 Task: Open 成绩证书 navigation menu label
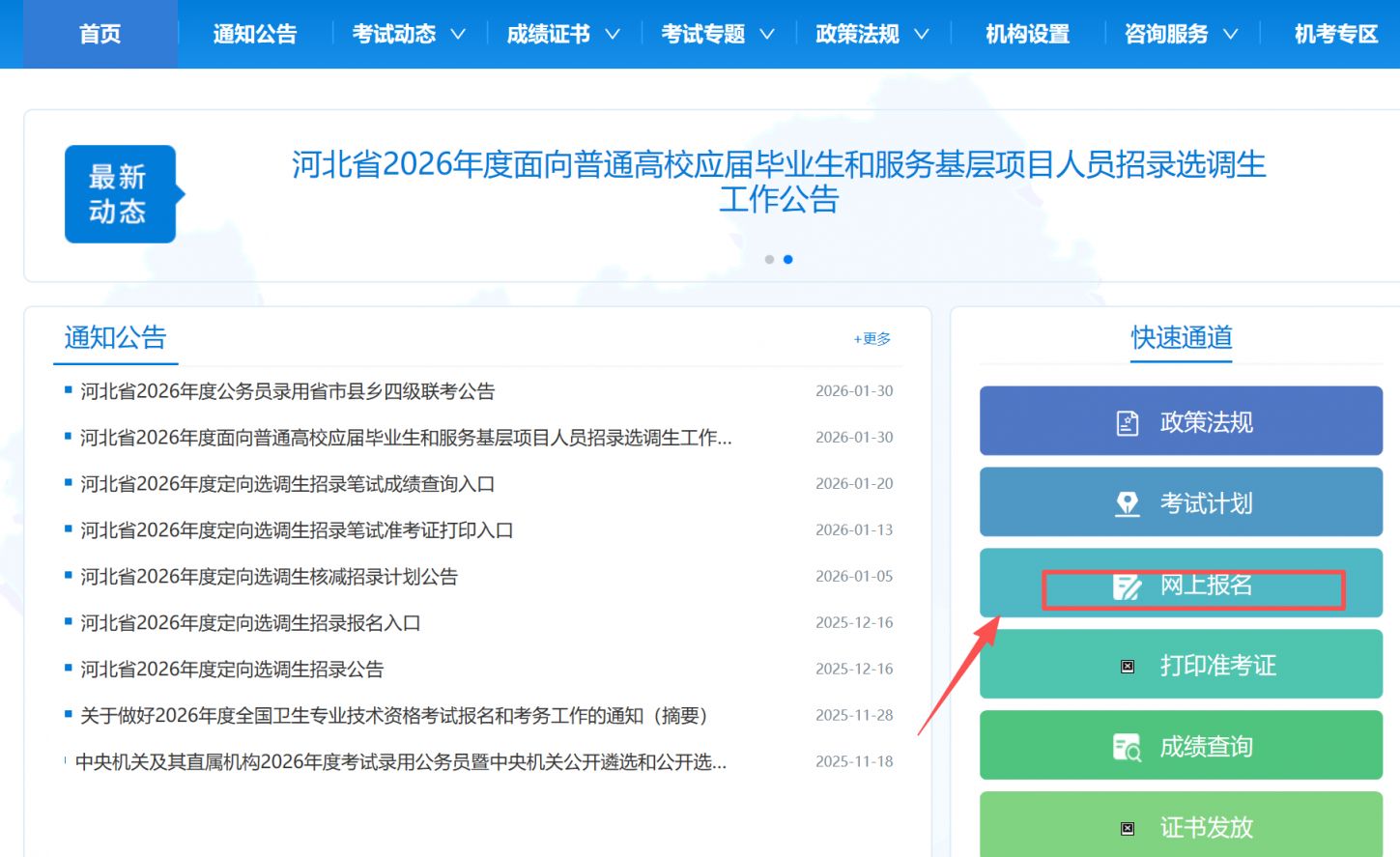[549, 34]
